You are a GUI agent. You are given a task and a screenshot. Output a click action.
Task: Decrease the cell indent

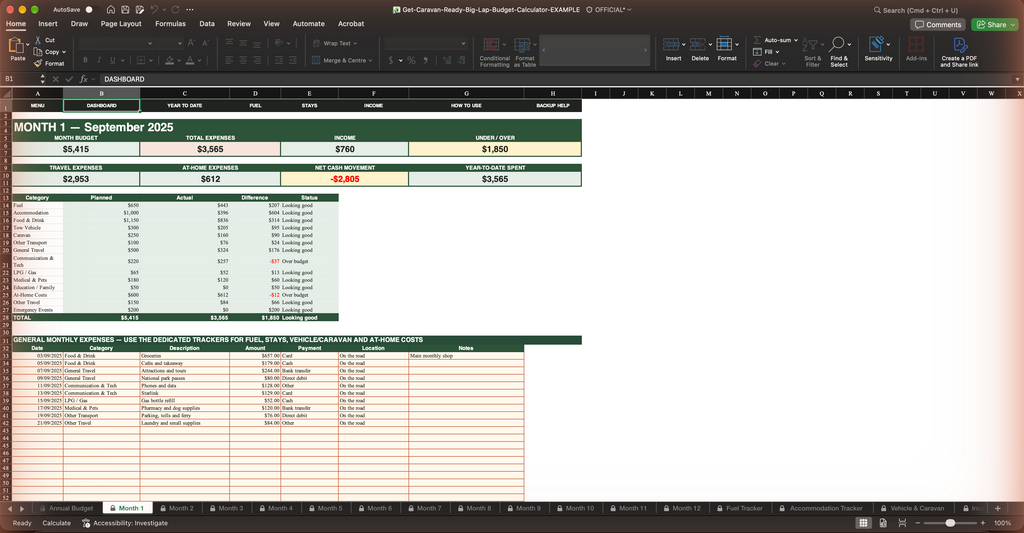[x=278, y=60]
